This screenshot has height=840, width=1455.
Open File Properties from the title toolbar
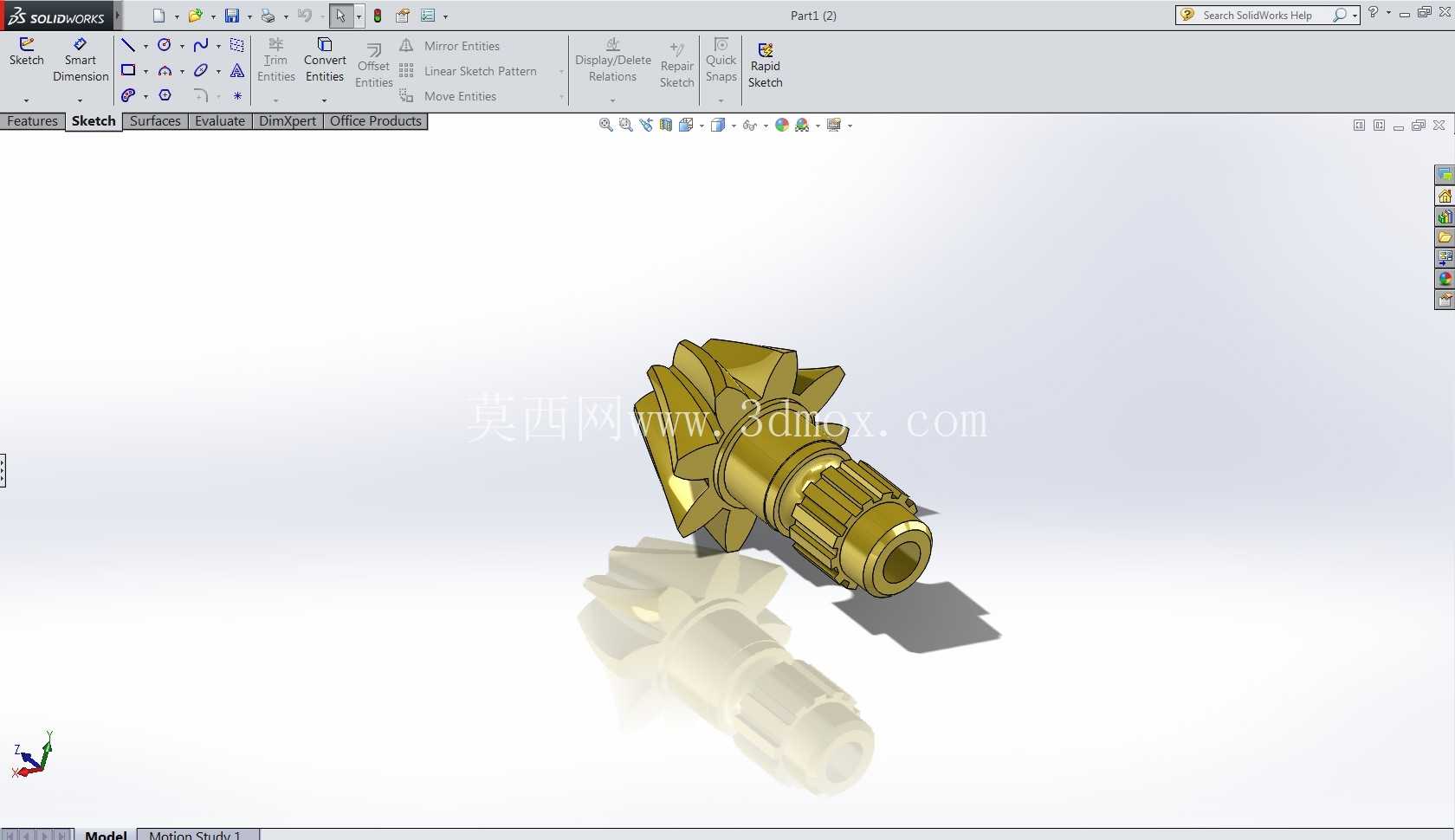click(403, 16)
